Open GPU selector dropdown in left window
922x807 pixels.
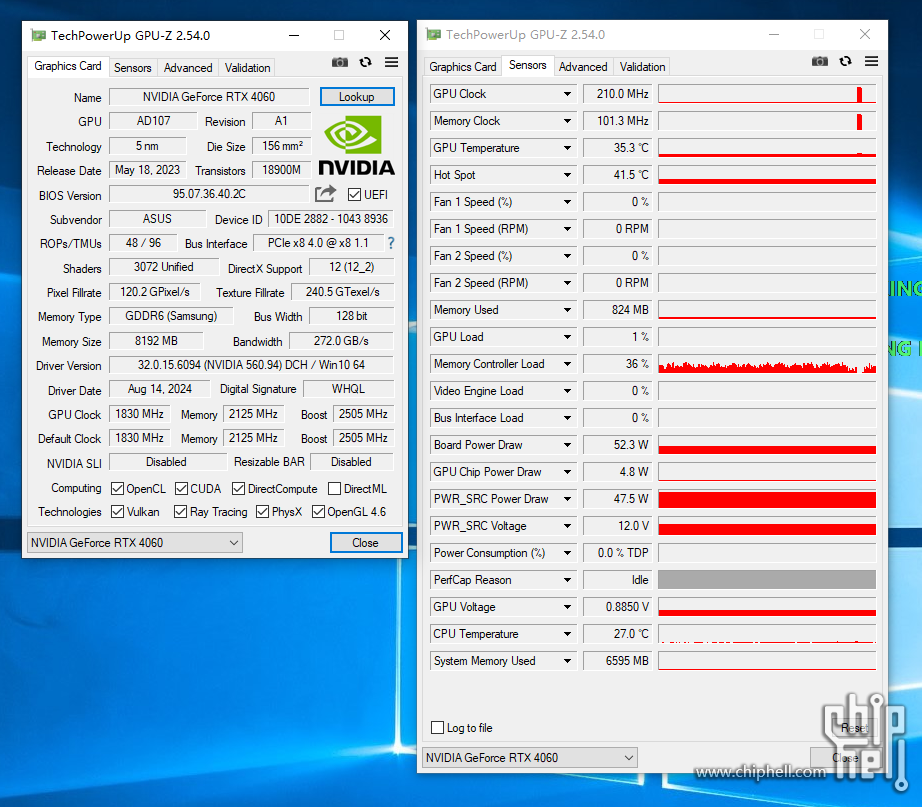135,542
